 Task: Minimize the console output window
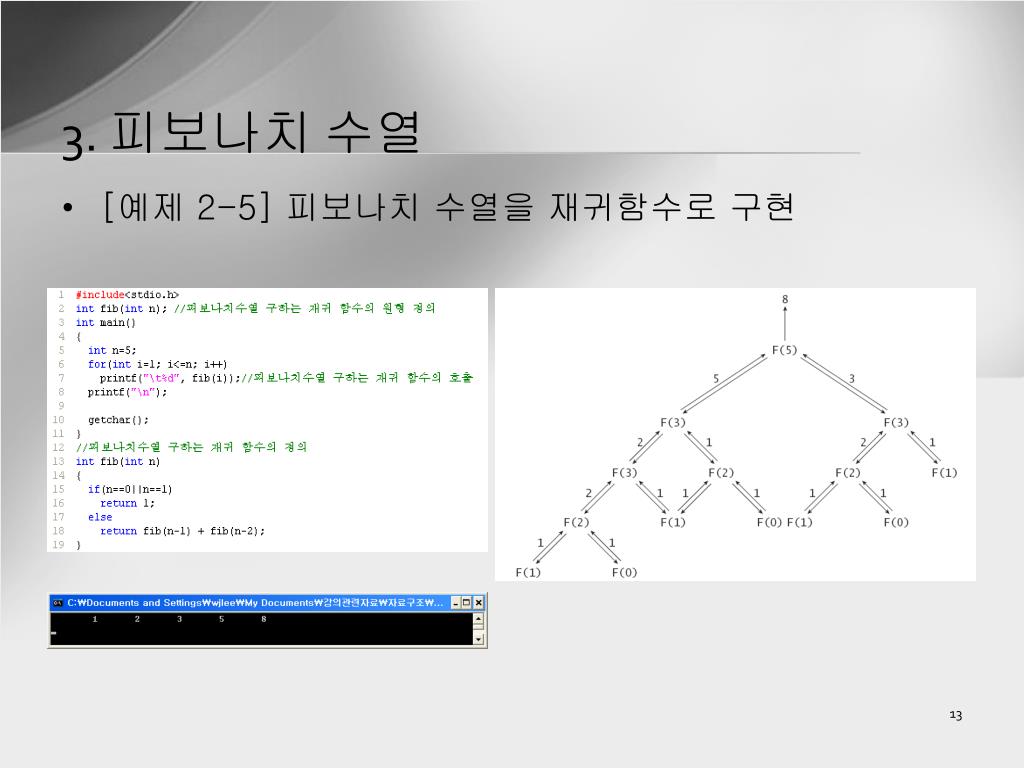tap(456, 603)
